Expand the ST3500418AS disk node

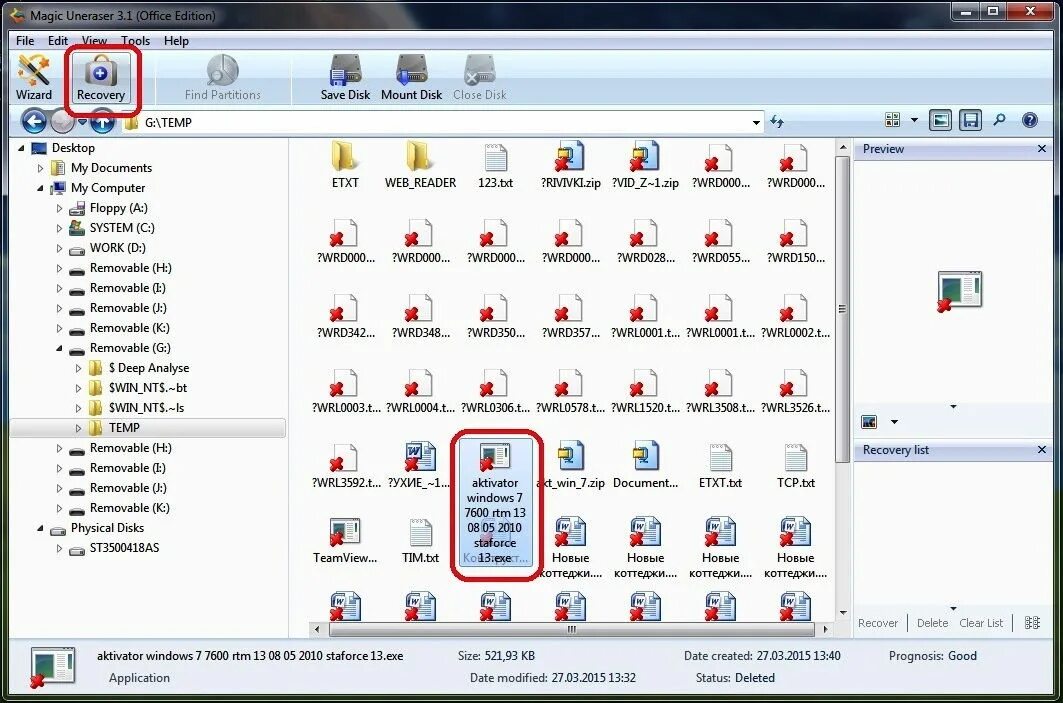pos(59,548)
